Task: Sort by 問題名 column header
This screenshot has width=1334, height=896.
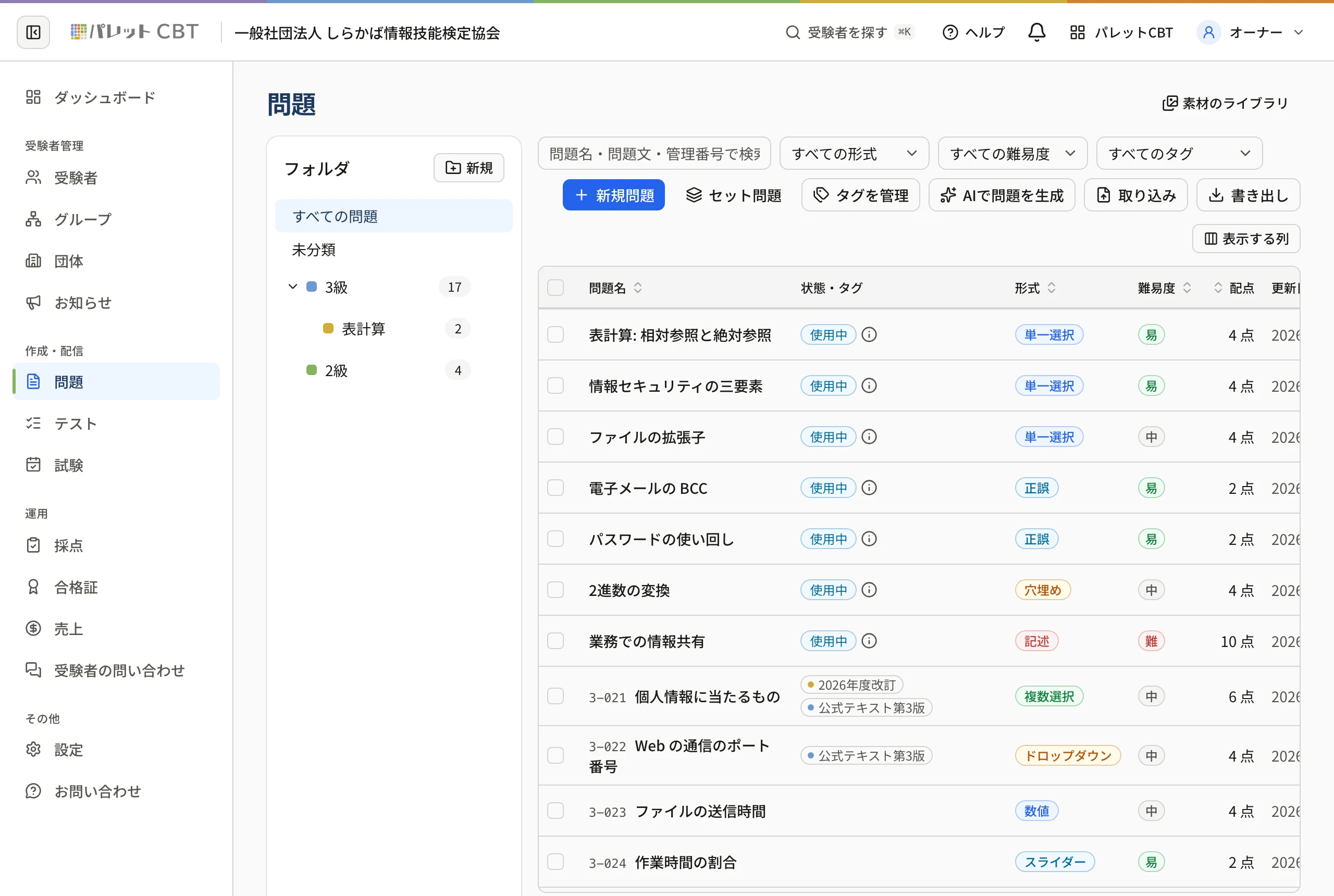Action: click(615, 288)
